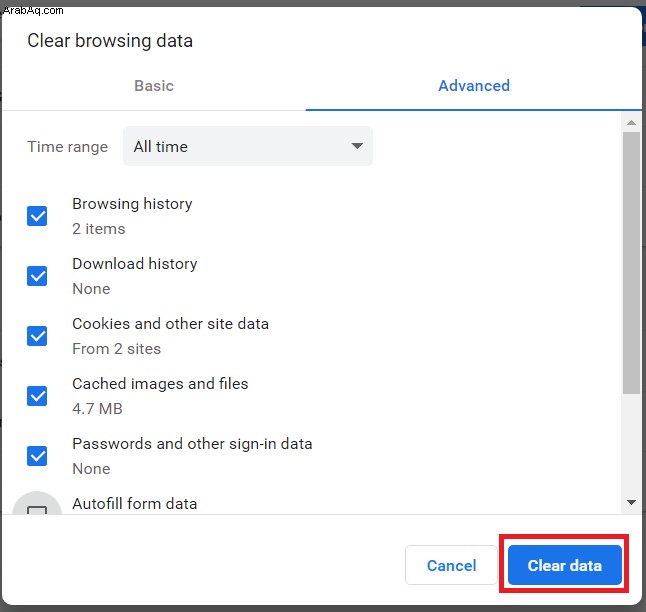Screen dimensions: 646x612
Task: Click the "Browsing history" label text
Action: click(132, 204)
